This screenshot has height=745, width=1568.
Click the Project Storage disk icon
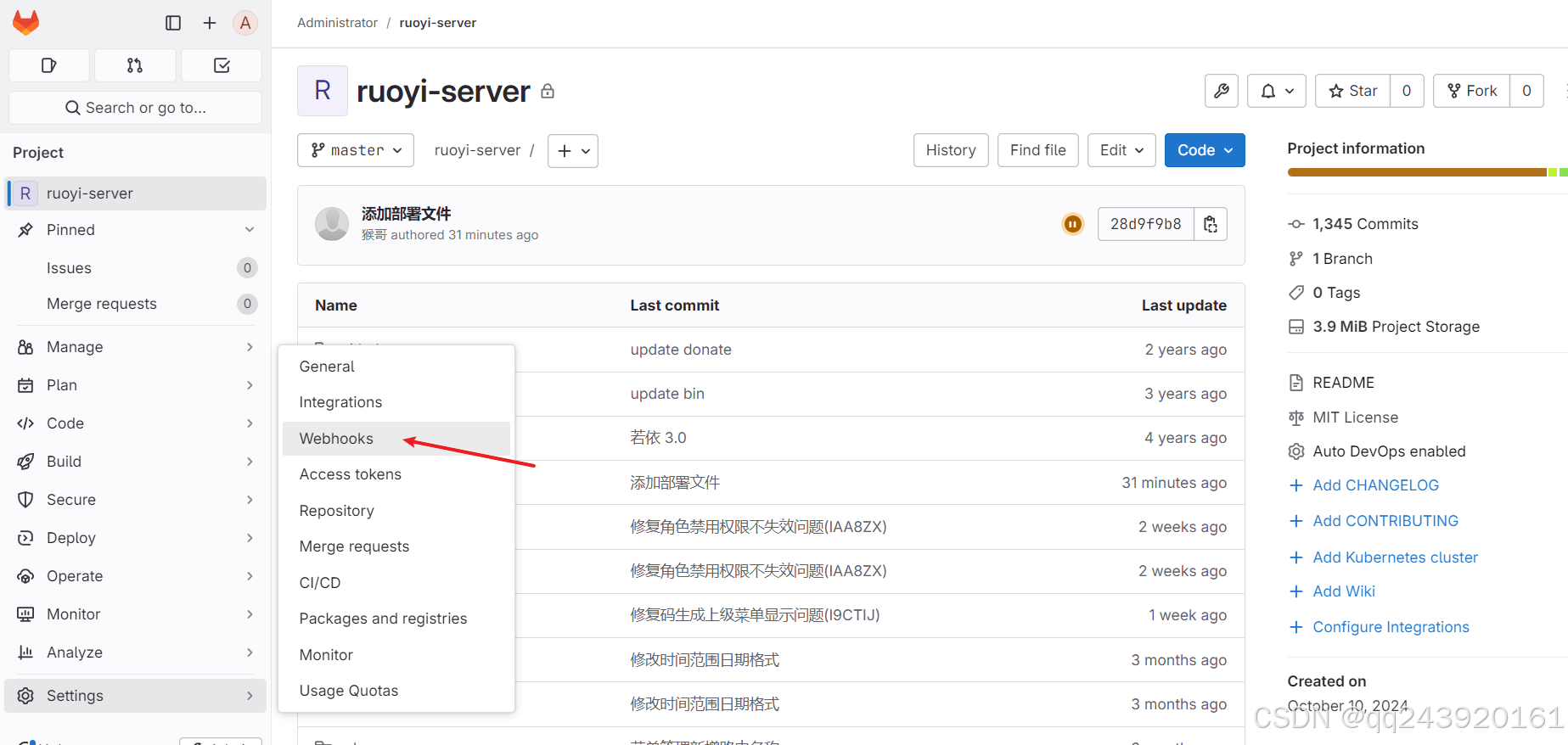[1296, 327]
